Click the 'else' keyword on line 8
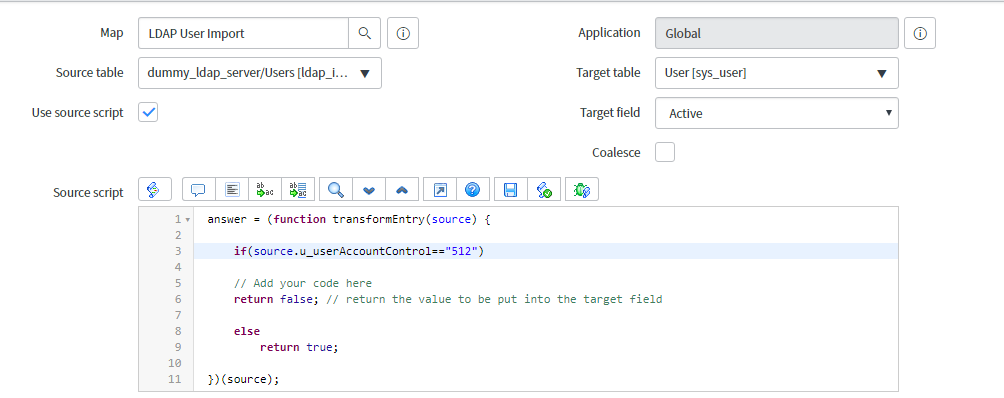 point(247,331)
